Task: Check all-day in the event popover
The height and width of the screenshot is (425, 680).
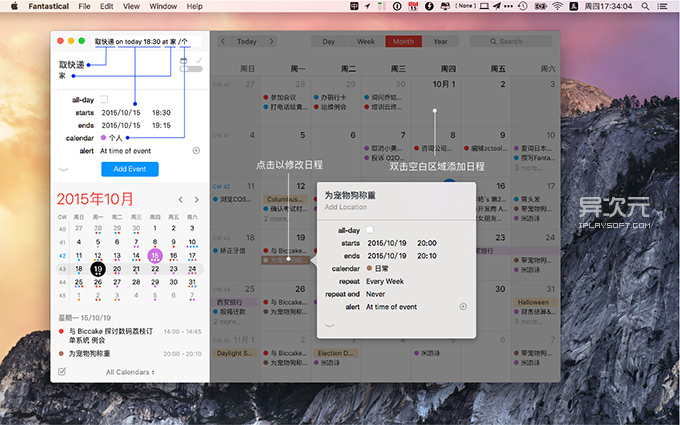Action: click(x=370, y=231)
